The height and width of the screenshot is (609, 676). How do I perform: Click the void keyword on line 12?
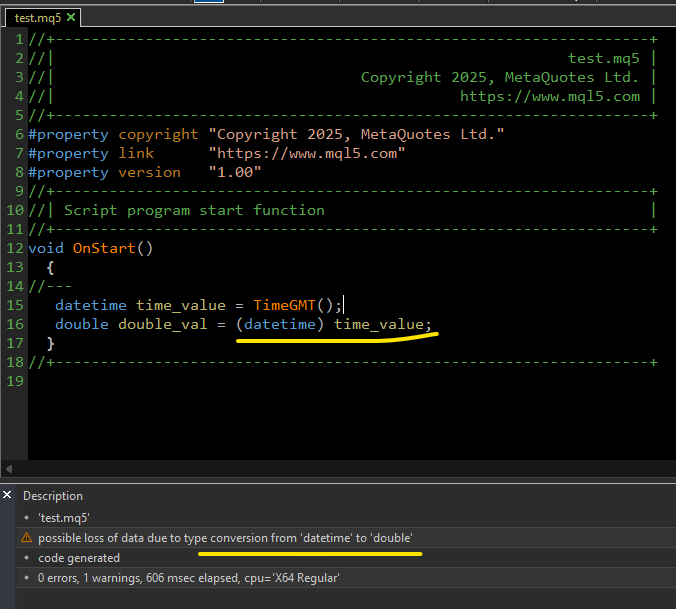click(x=46, y=248)
